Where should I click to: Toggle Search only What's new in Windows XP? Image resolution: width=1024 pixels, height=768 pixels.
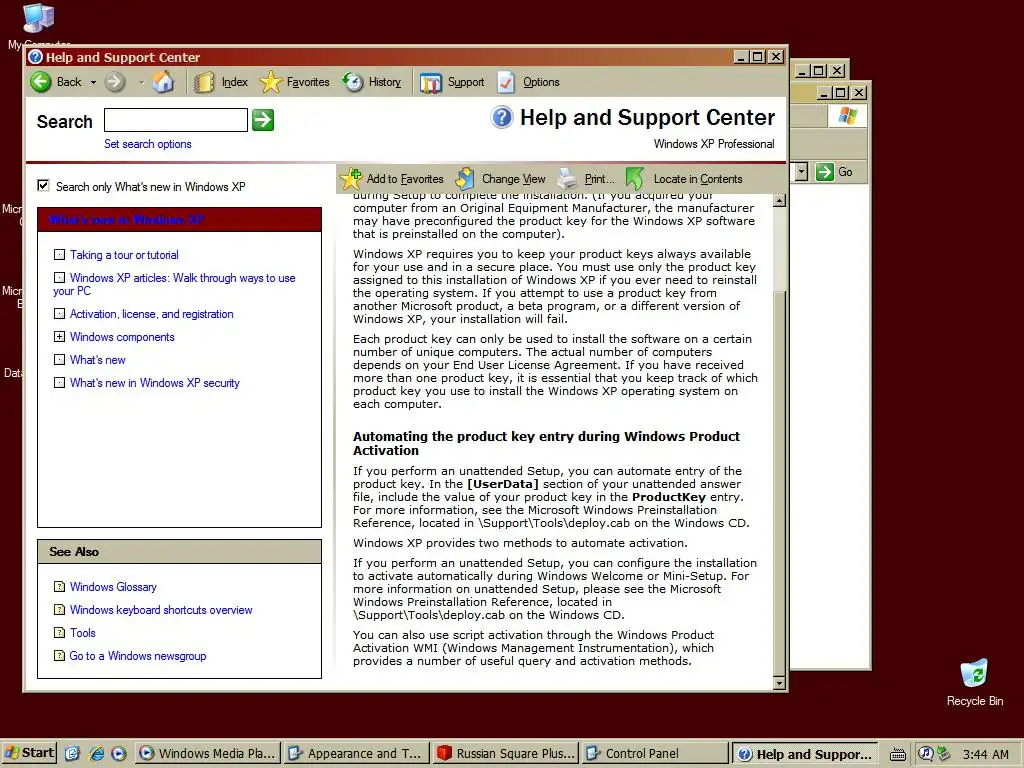pos(43,185)
